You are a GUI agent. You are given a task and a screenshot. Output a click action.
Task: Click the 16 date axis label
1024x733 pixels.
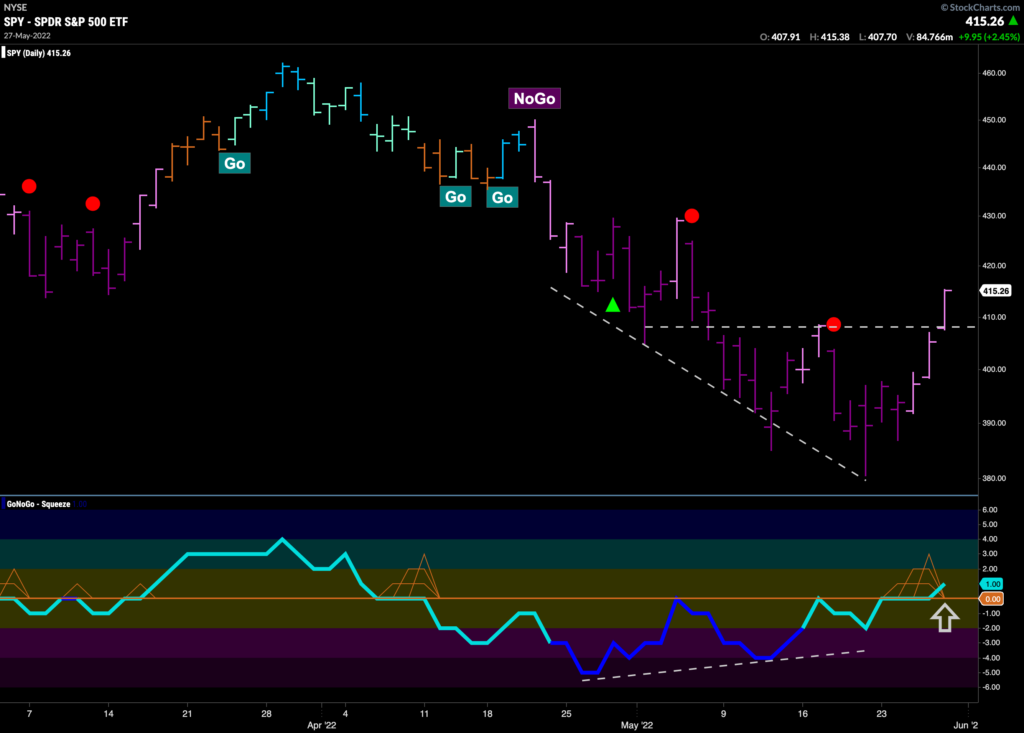[x=803, y=713]
